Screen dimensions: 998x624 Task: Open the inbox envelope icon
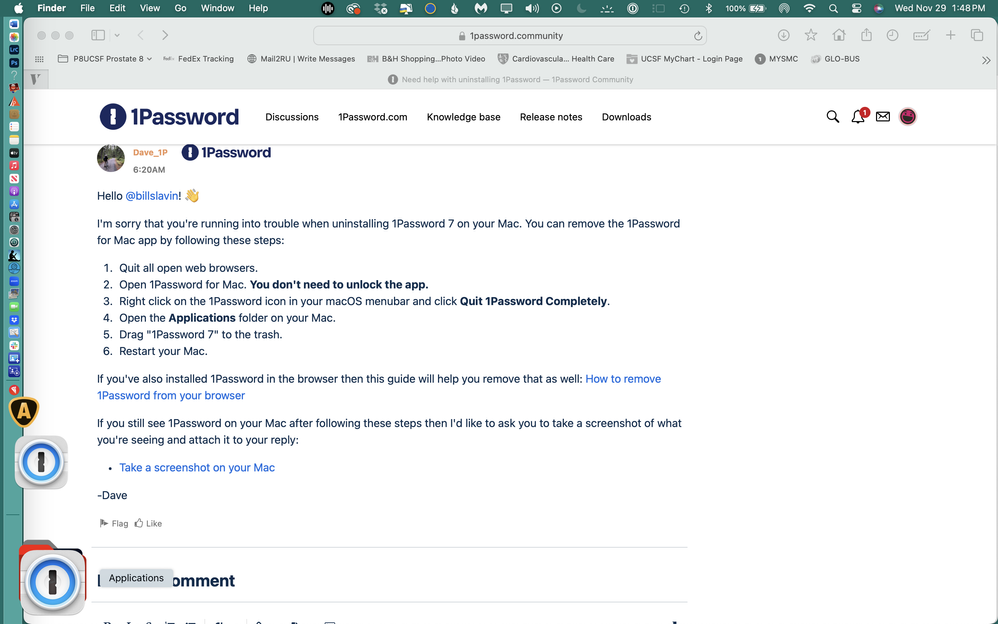tap(883, 117)
